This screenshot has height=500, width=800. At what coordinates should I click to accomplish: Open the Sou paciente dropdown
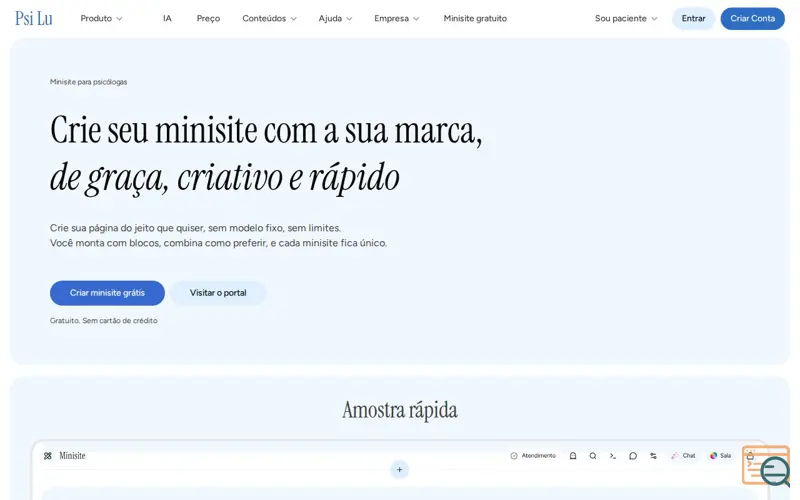[x=626, y=18]
